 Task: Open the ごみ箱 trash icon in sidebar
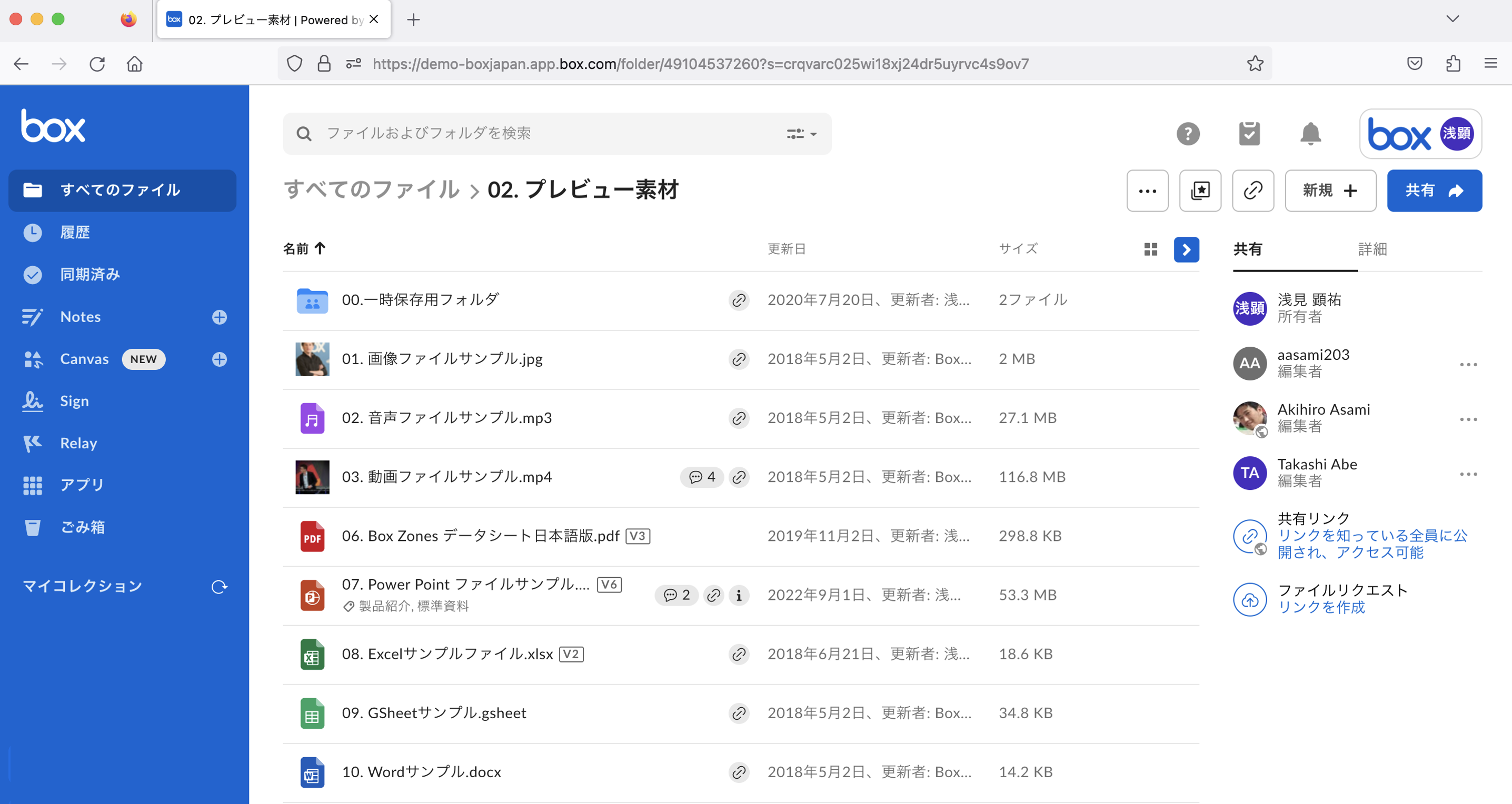pyautogui.click(x=32, y=527)
